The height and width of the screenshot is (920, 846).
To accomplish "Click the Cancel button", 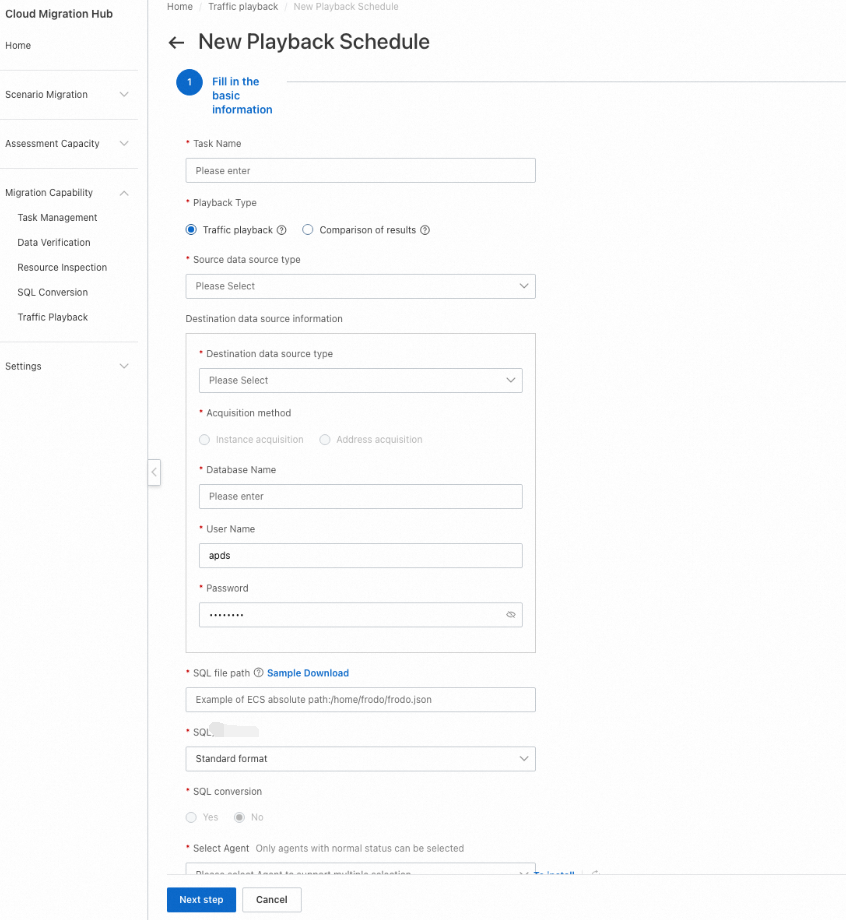I will [x=272, y=900].
